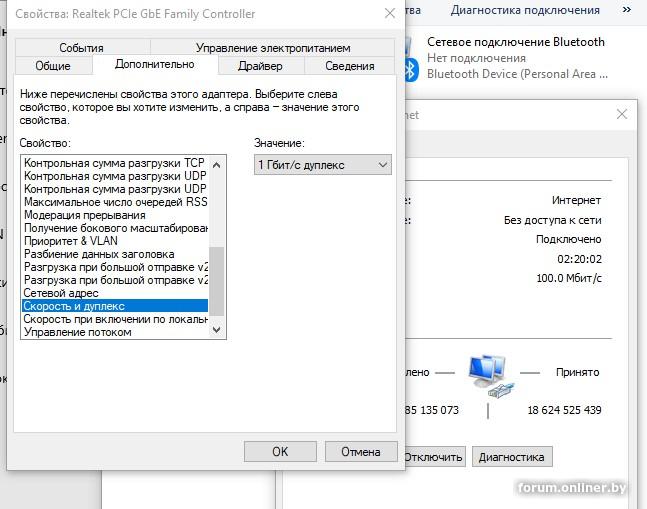Image resolution: width=647 pixels, height=509 pixels.
Task: Switch to the Общие tab
Action: tap(53, 66)
